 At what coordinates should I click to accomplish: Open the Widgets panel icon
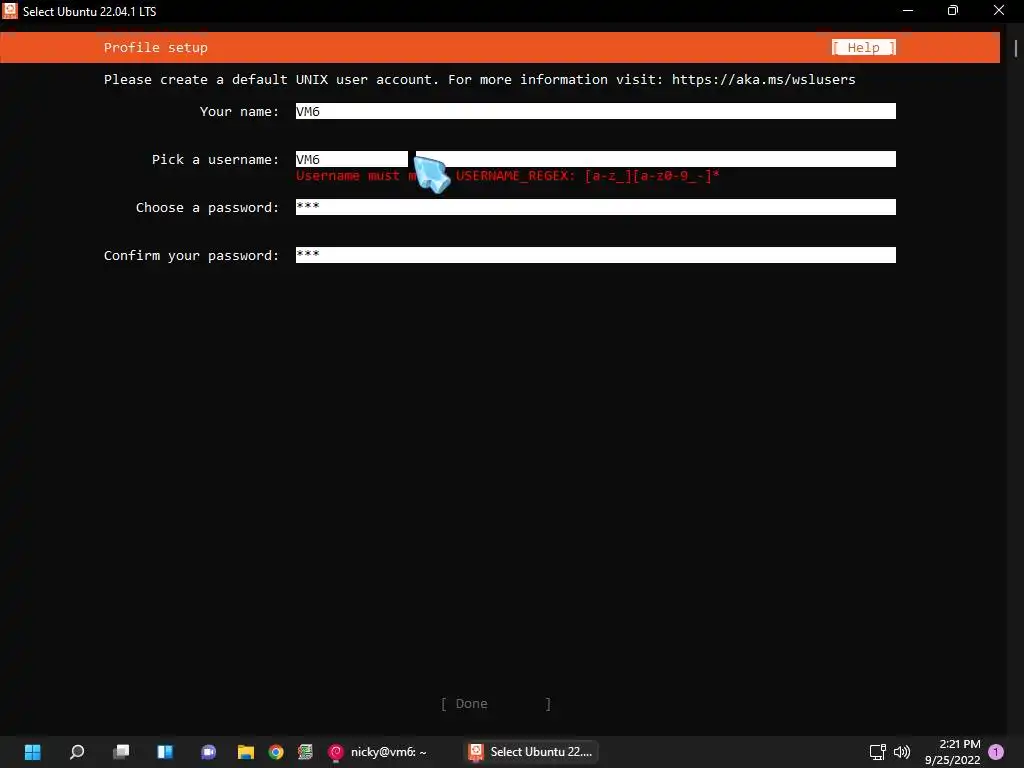[165, 752]
